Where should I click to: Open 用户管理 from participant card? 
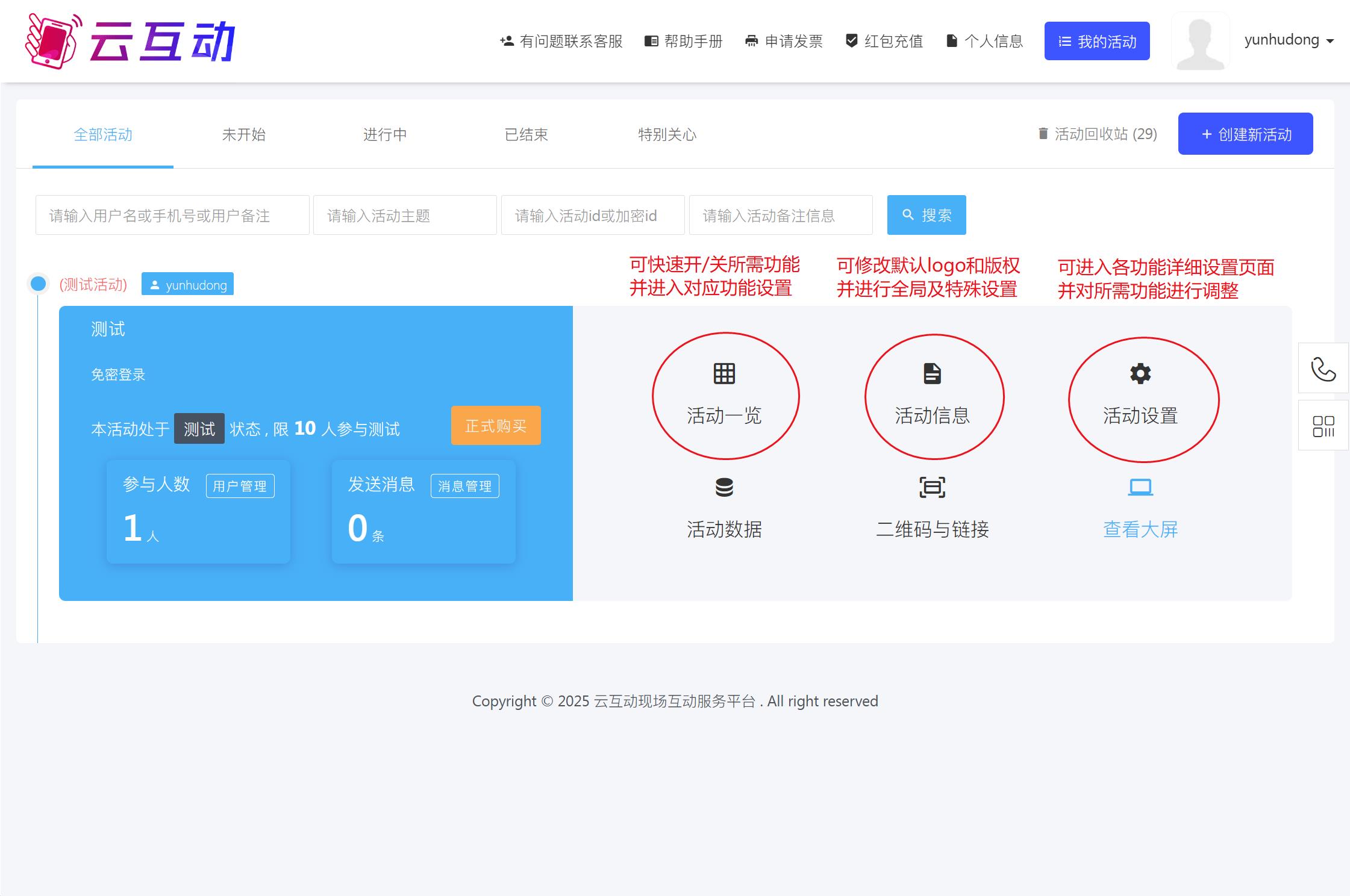tap(240, 486)
